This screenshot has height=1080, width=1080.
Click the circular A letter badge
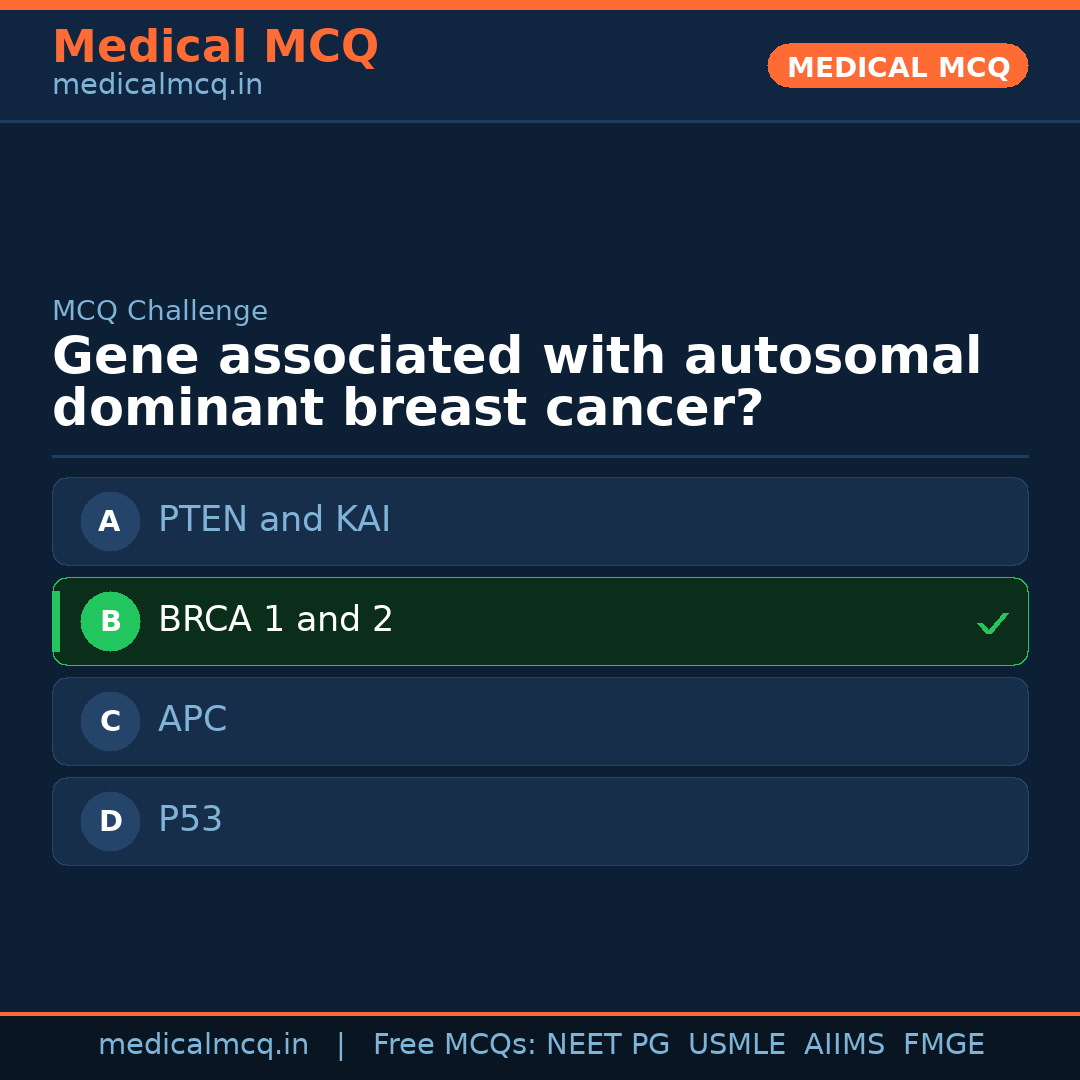pyautogui.click(x=110, y=521)
